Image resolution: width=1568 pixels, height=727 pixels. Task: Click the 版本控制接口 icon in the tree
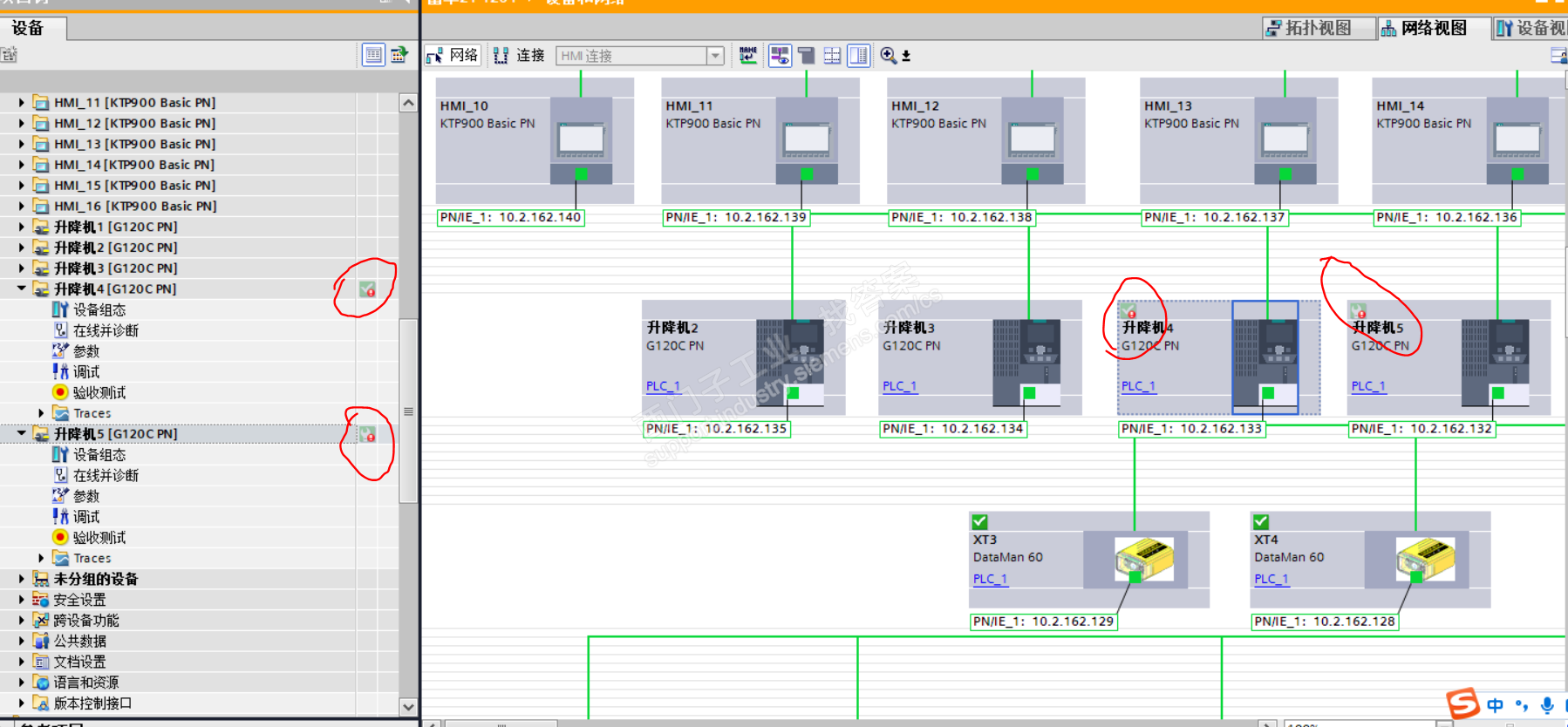(x=41, y=703)
